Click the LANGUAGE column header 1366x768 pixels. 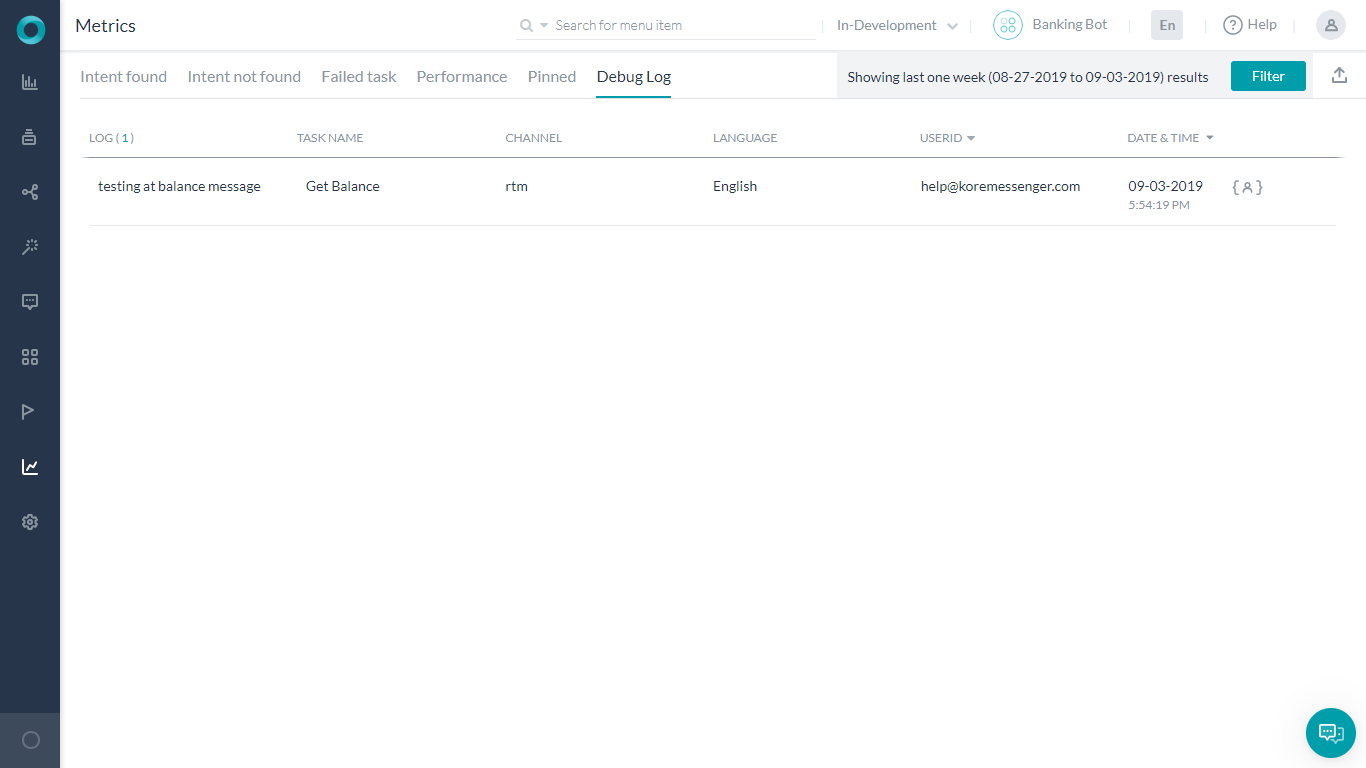[x=745, y=138]
